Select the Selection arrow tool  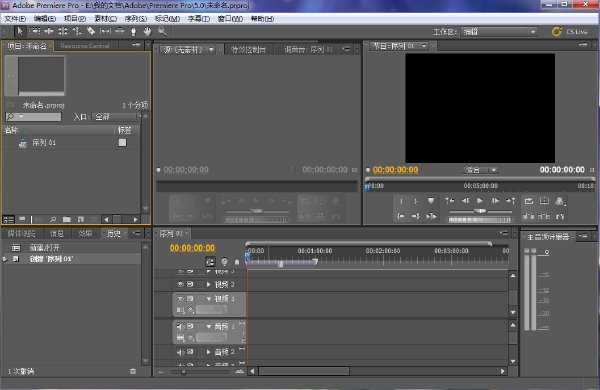point(20,31)
